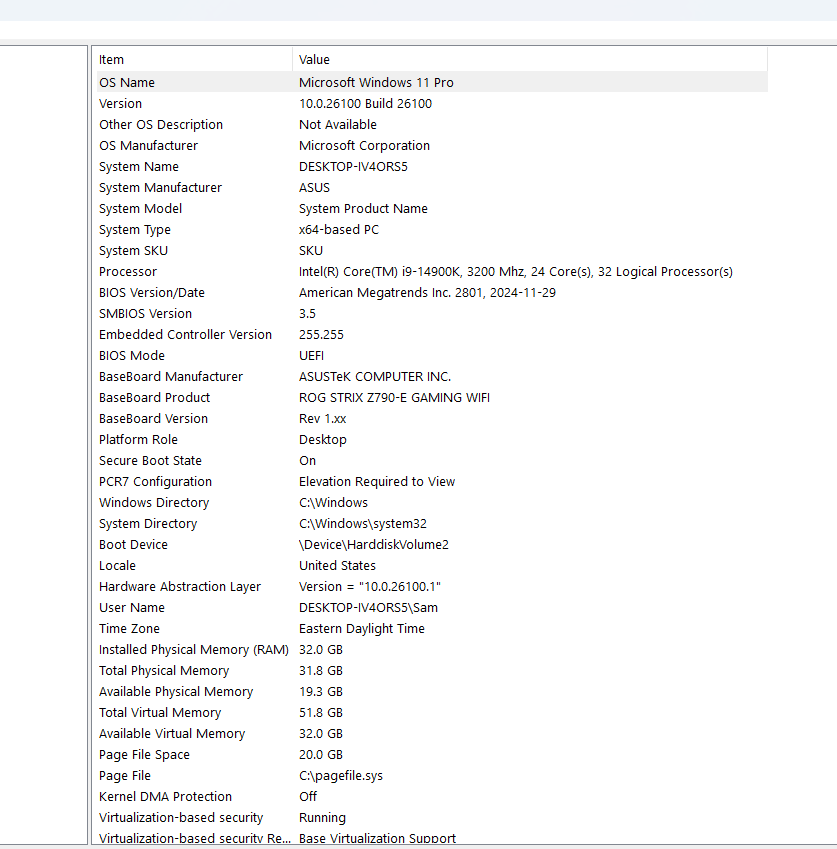The width and height of the screenshot is (837, 849).
Task: Click the 19.3 GB available memory value
Action: tap(321, 692)
